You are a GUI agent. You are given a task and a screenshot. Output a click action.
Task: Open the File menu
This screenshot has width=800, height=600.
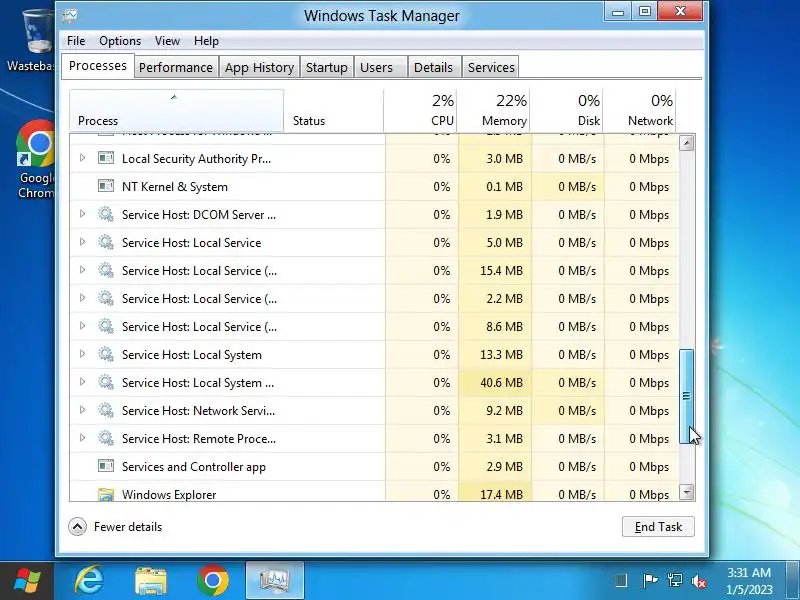coord(76,41)
